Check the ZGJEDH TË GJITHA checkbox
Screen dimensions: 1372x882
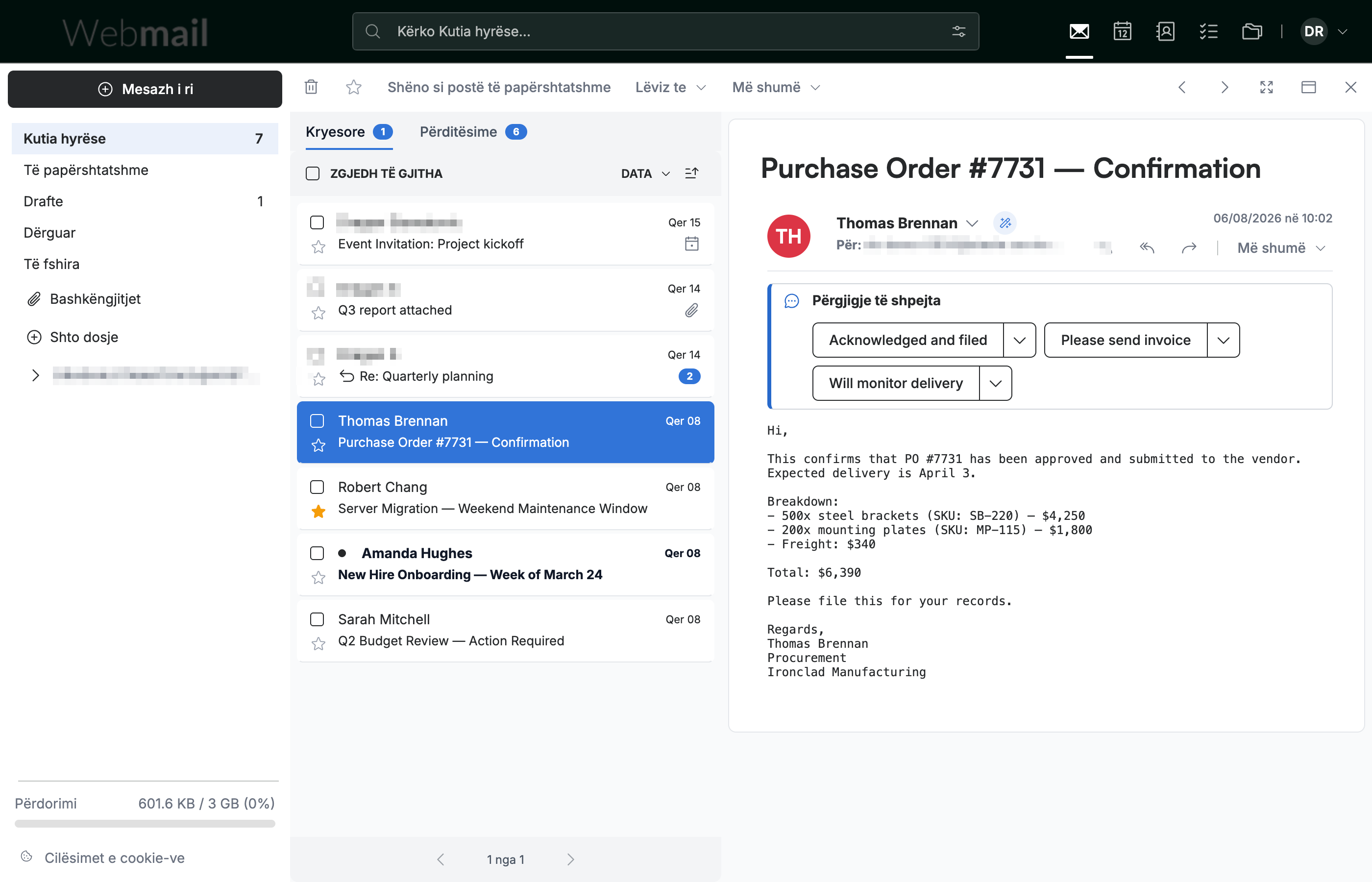click(313, 173)
